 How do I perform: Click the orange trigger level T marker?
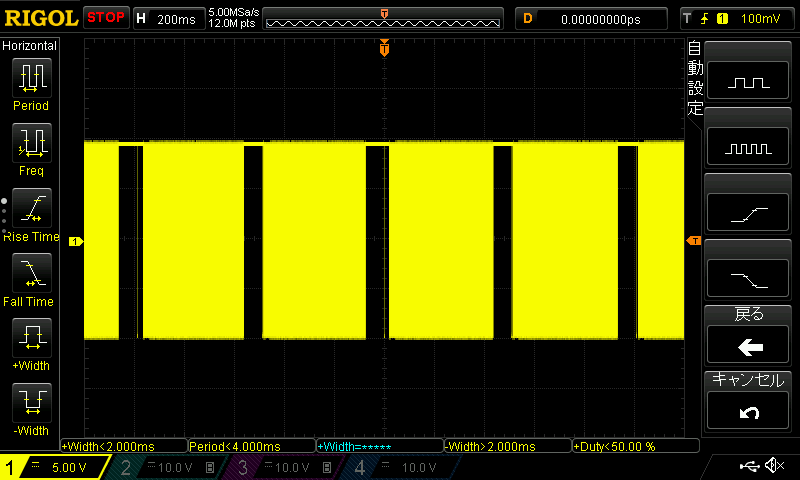[x=694, y=241]
